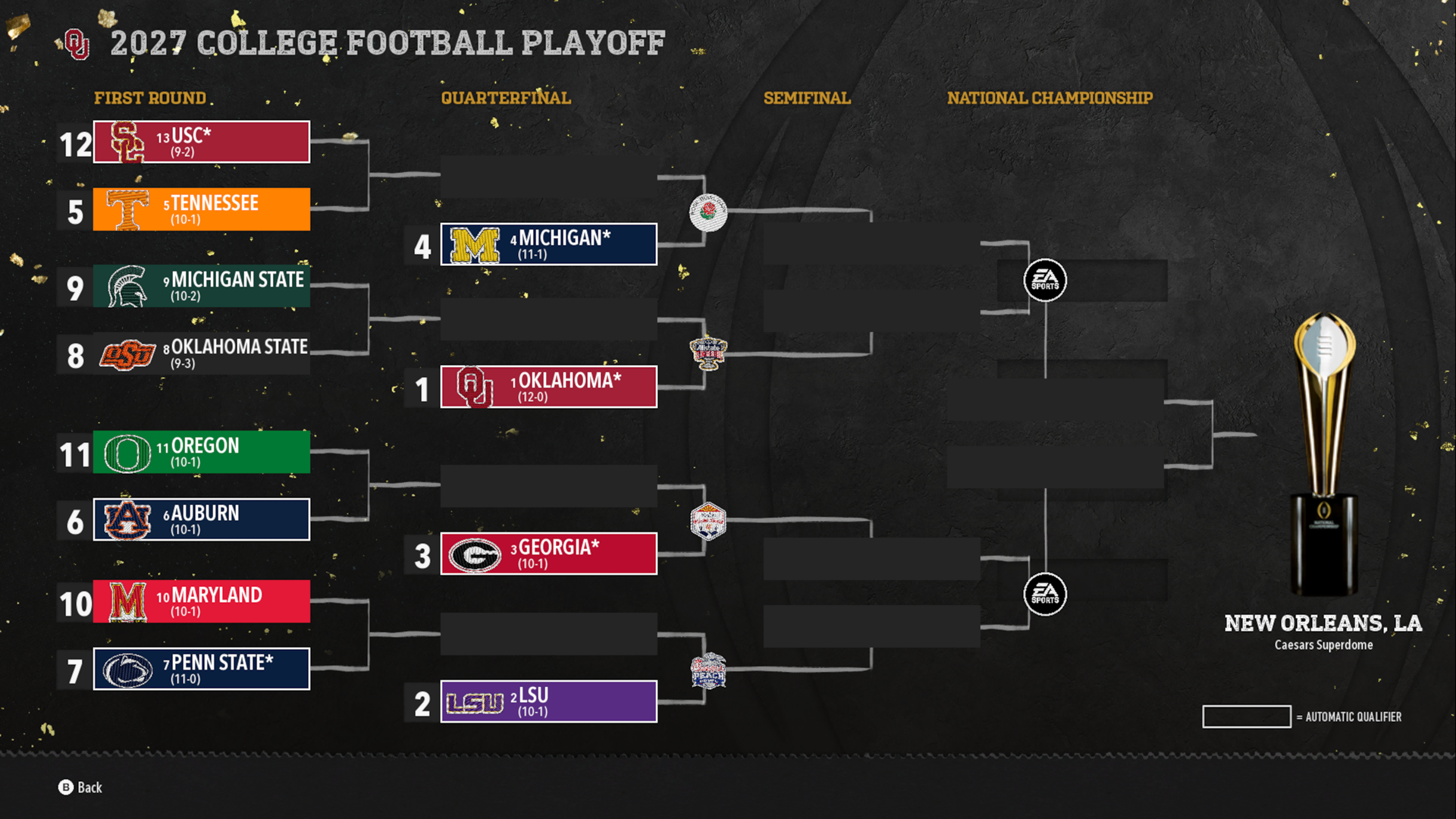This screenshot has width=1456, height=819.
Task: Click the Fiesta Bowl quarterfinal logo
Action: (708, 522)
